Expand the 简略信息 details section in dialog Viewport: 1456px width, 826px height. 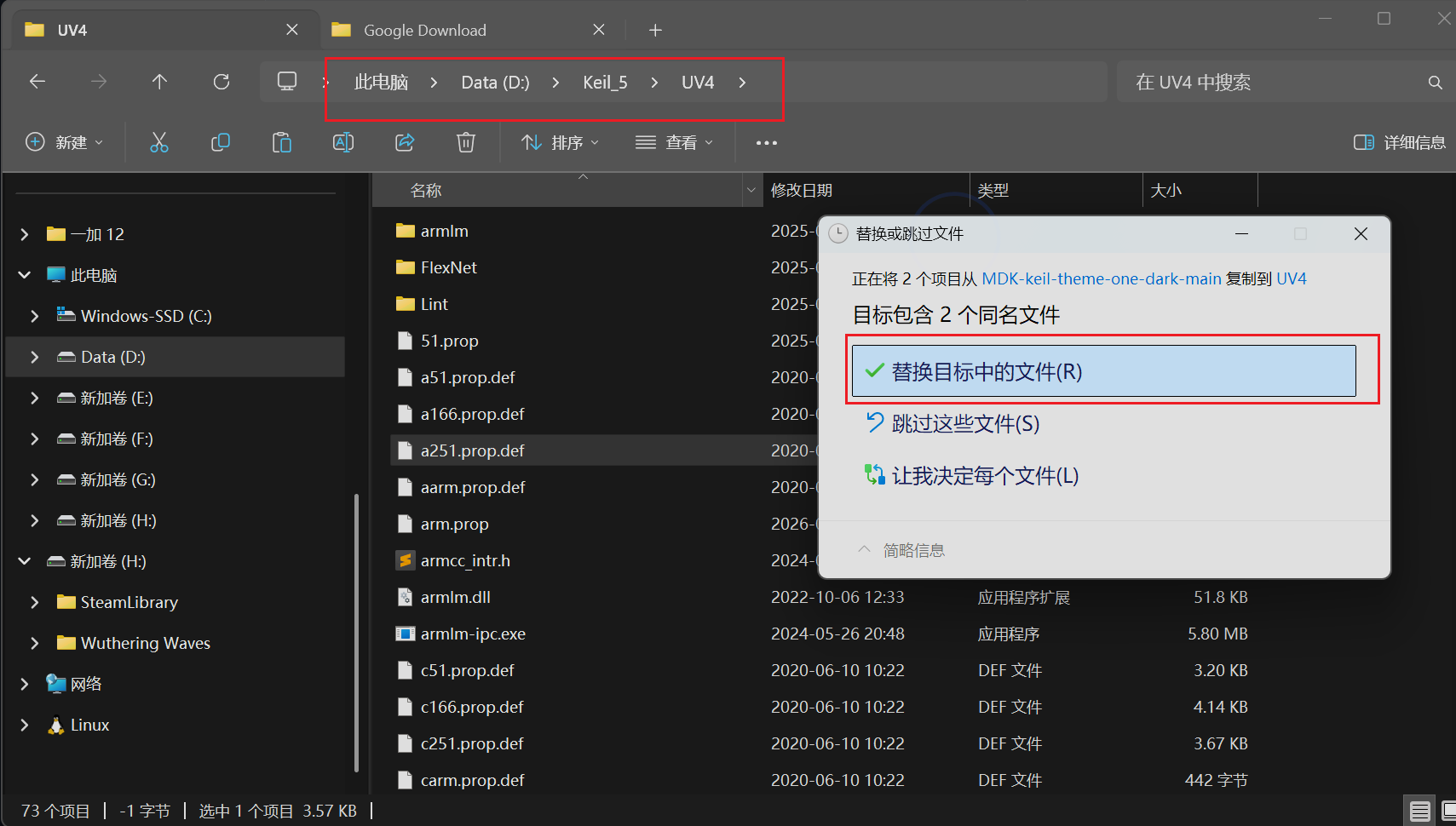click(901, 550)
